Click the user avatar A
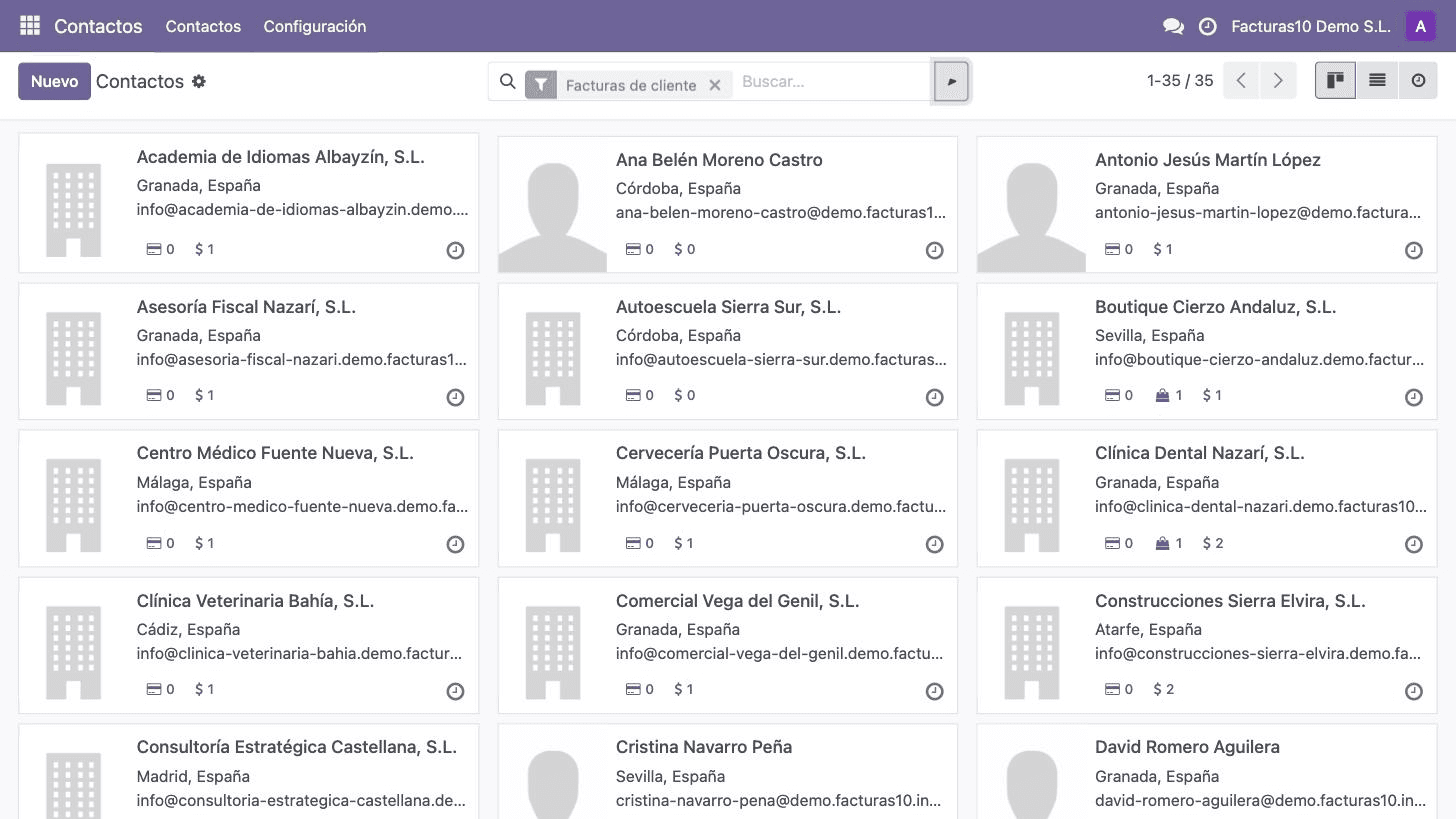1456x819 pixels. tap(1420, 26)
